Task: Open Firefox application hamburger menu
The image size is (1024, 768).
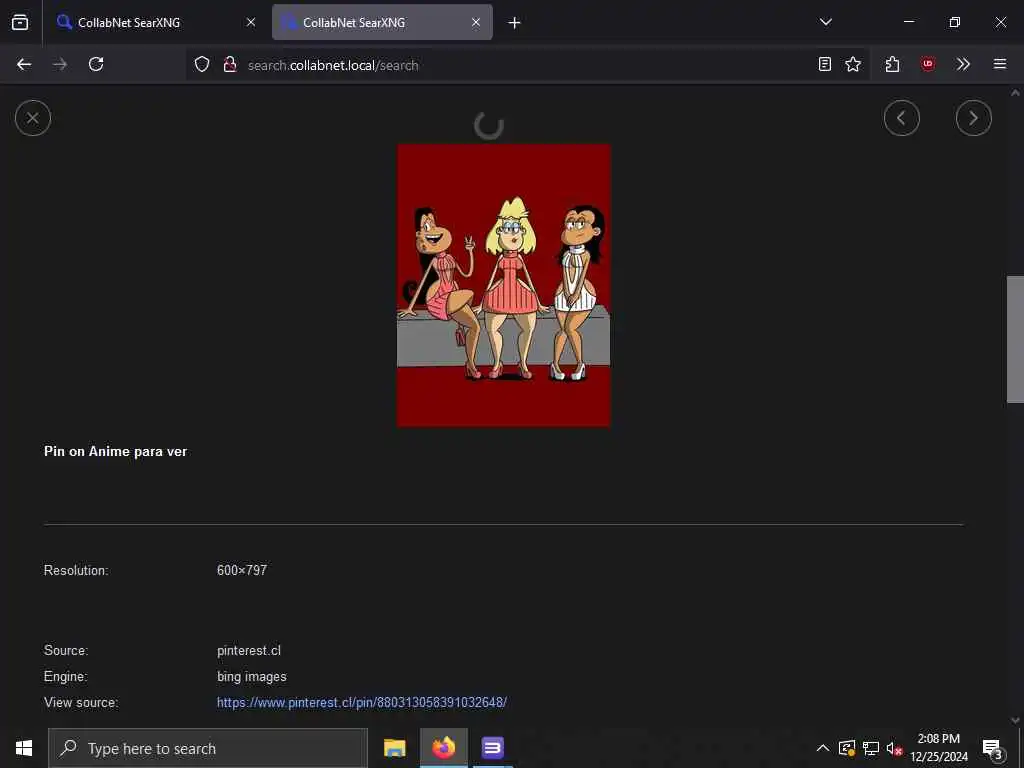Action: (999, 64)
